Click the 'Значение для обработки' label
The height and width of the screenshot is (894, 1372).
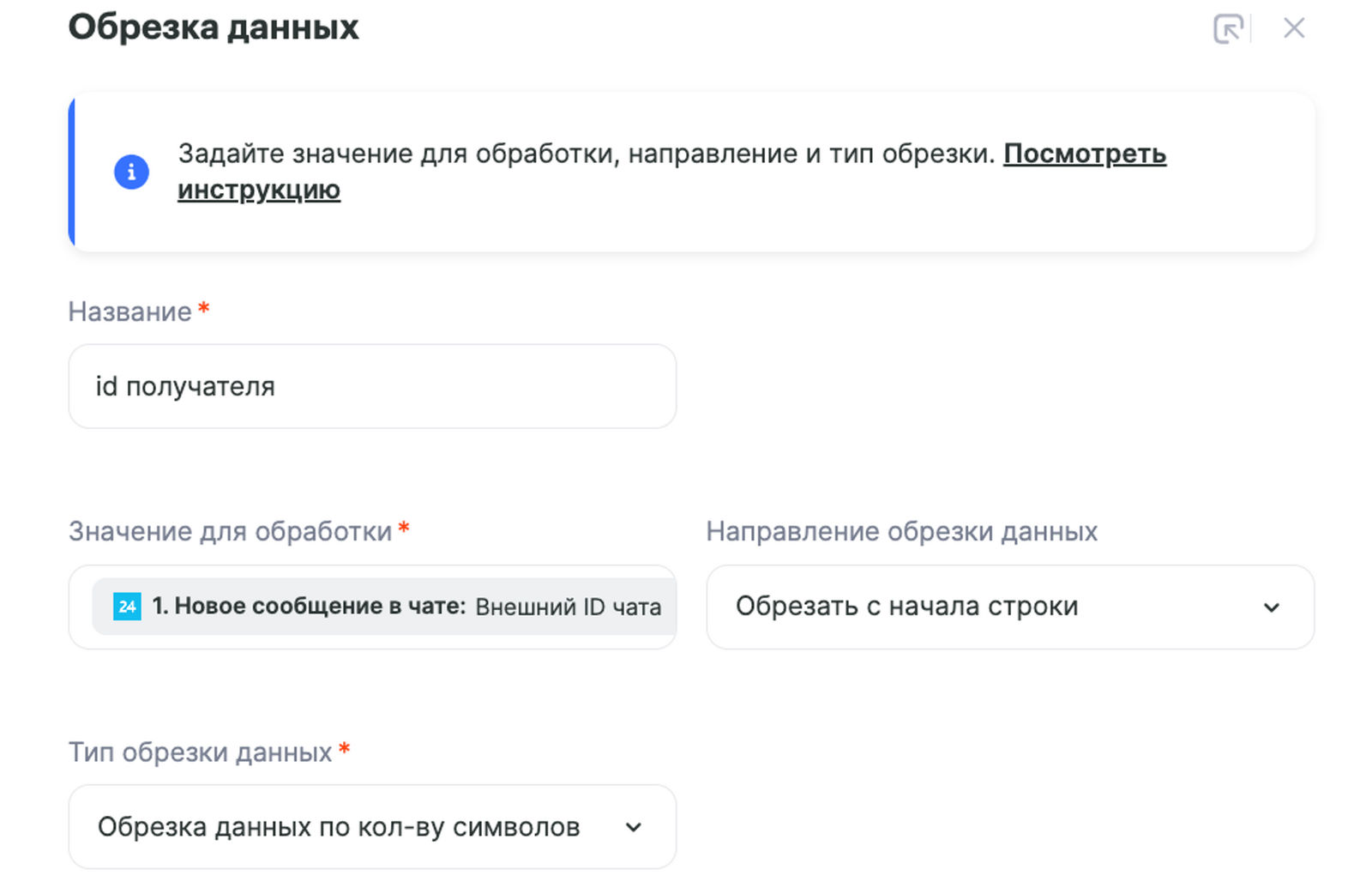pyautogui.click(x=230, y=532)
